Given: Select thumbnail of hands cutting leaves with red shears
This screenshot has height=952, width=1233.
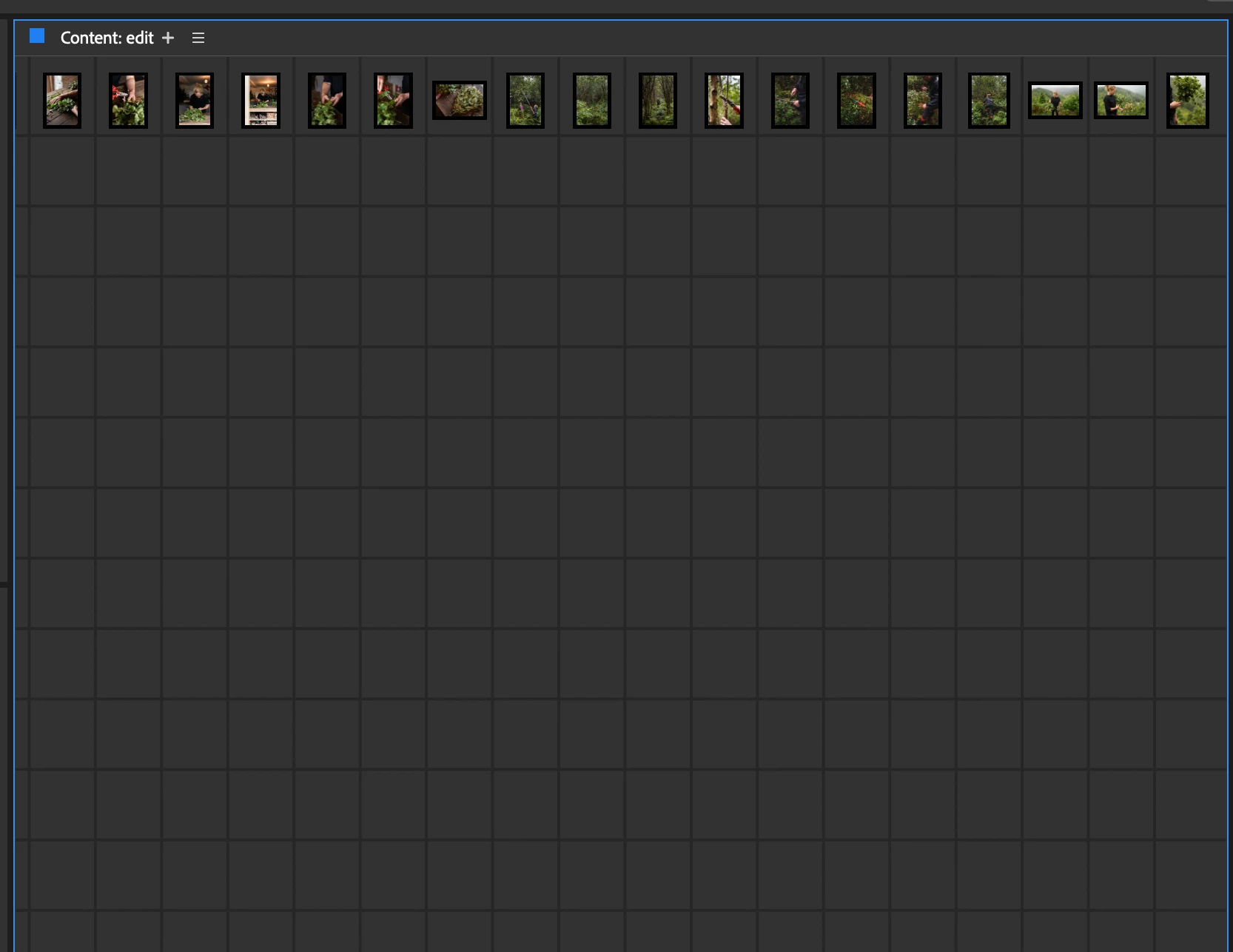Looking at the screenshot, I should pos(393,101).
